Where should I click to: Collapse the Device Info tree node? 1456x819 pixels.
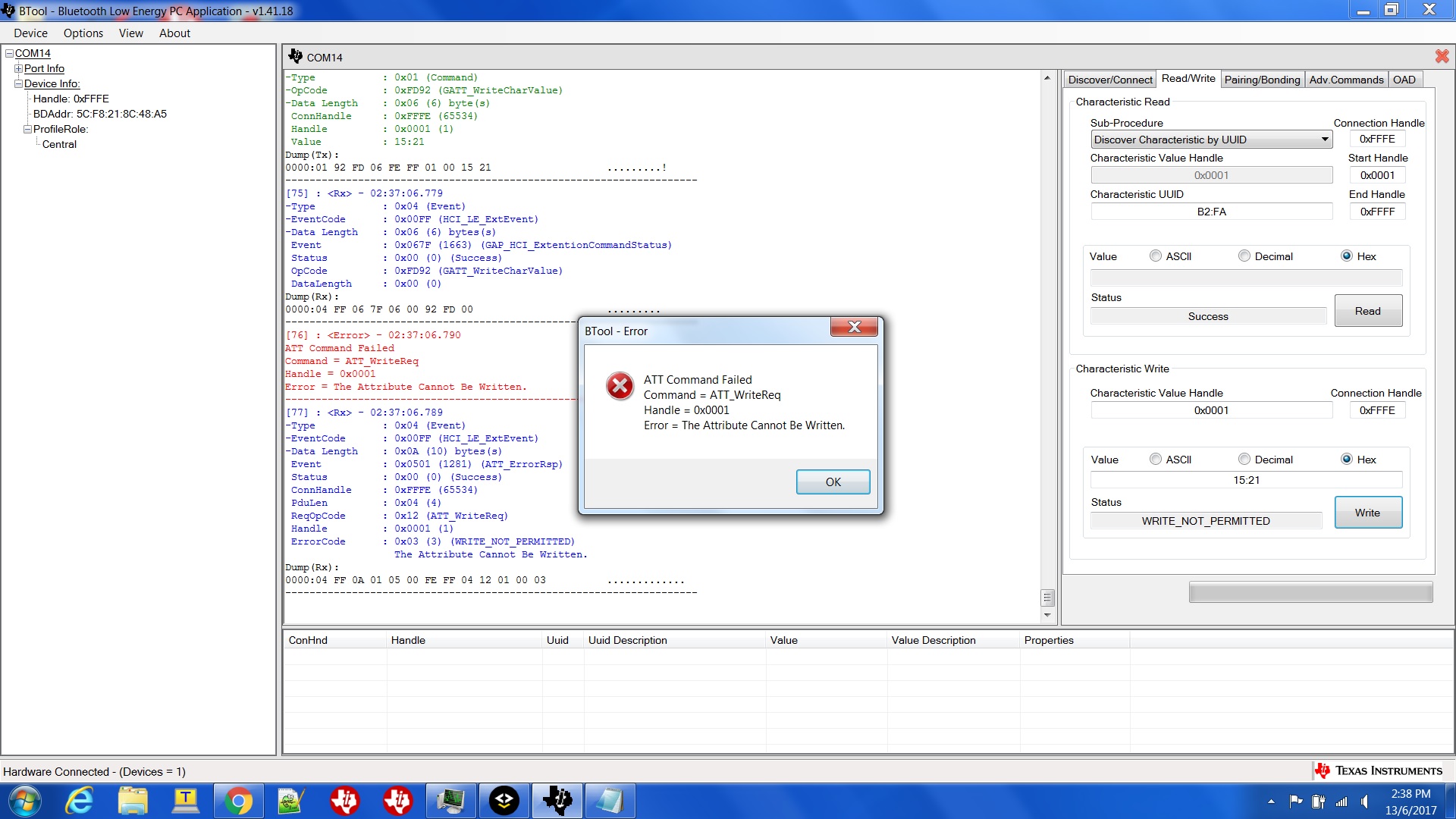(x=18, y=83)
